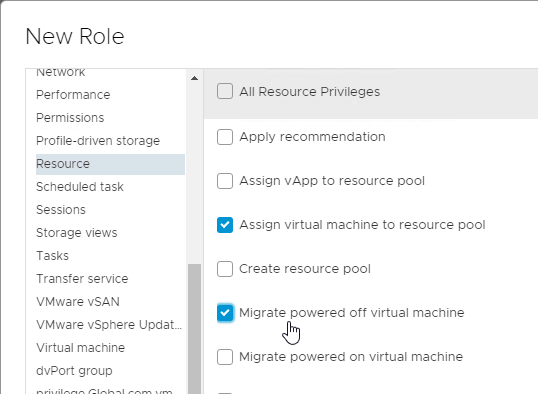
Task: Tick Assign vApp to resource pool
Action: 225,181
